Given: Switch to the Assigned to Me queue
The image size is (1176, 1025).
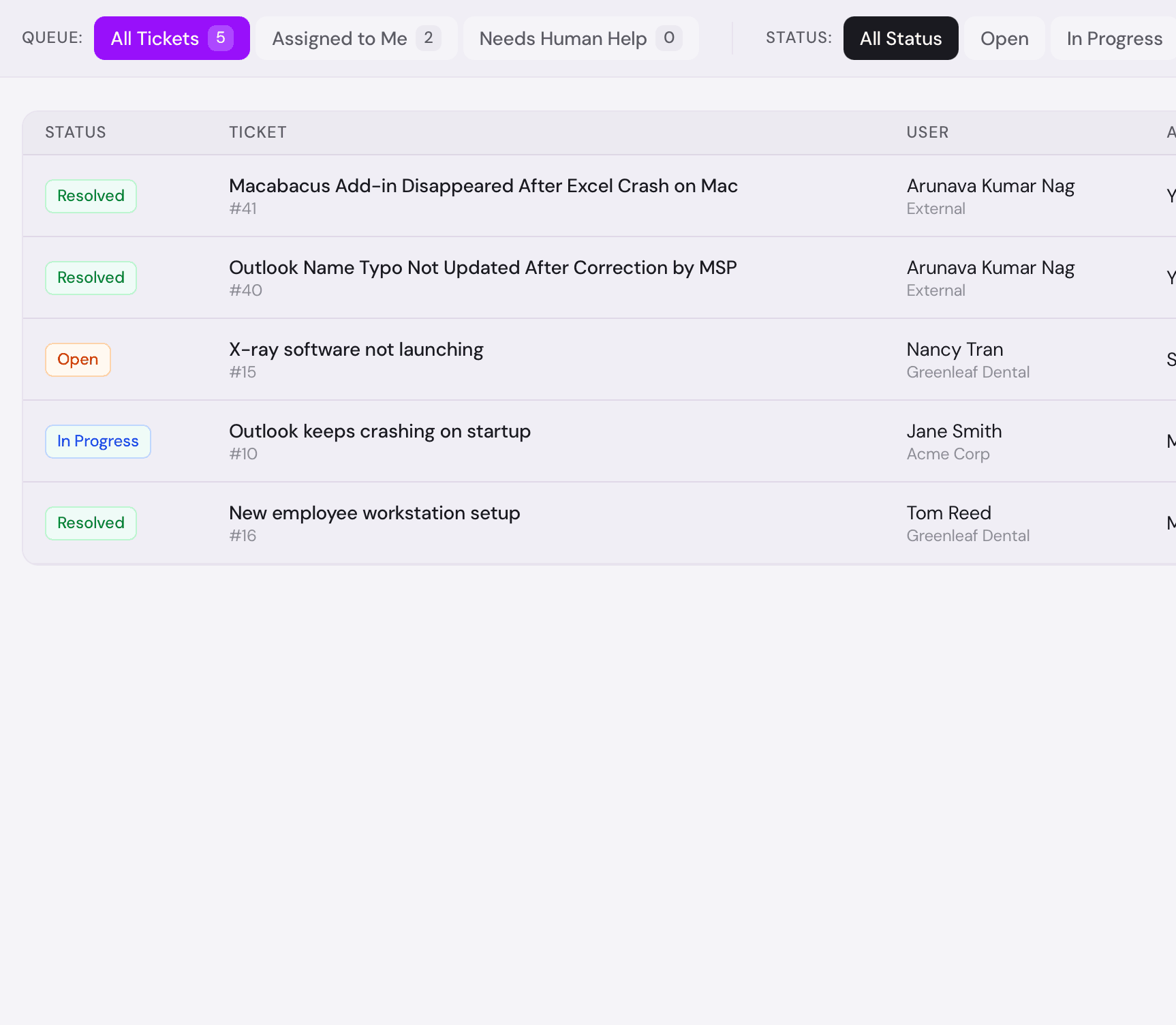Looking at the screenshot, I should point(356,38).
